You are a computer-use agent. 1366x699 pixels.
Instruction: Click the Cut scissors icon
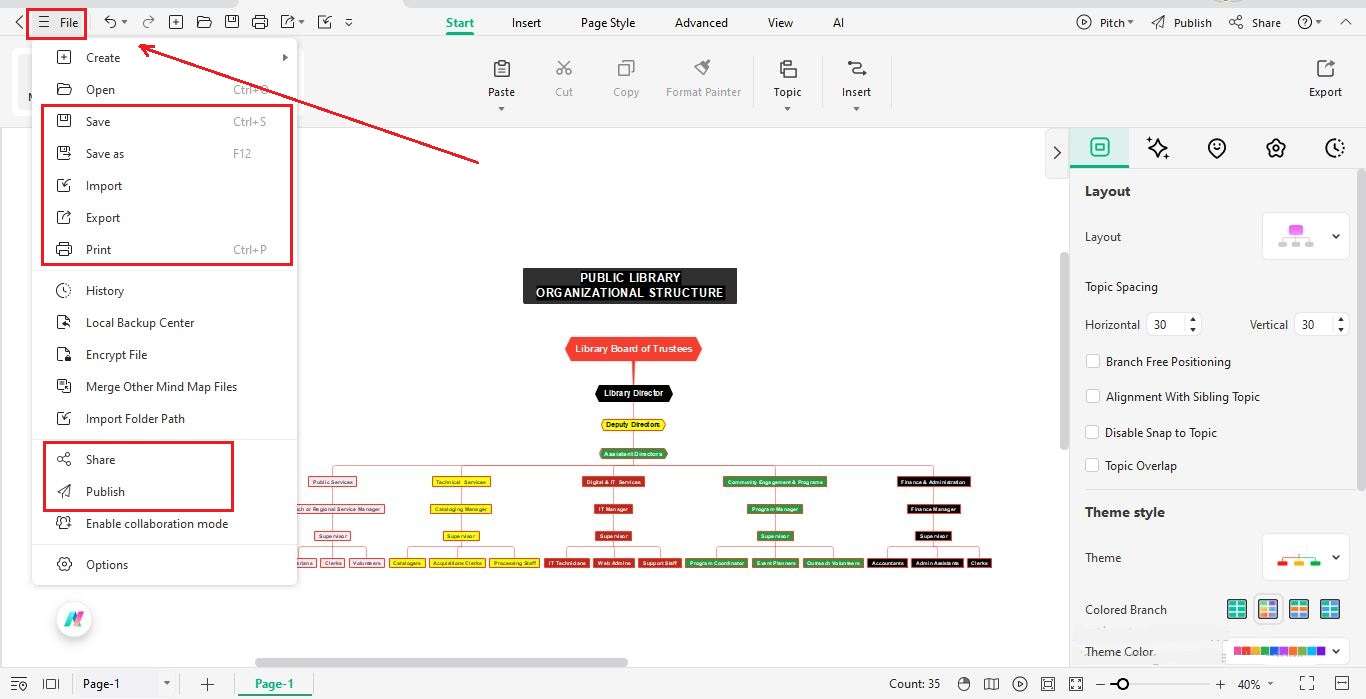click(564, 68)
